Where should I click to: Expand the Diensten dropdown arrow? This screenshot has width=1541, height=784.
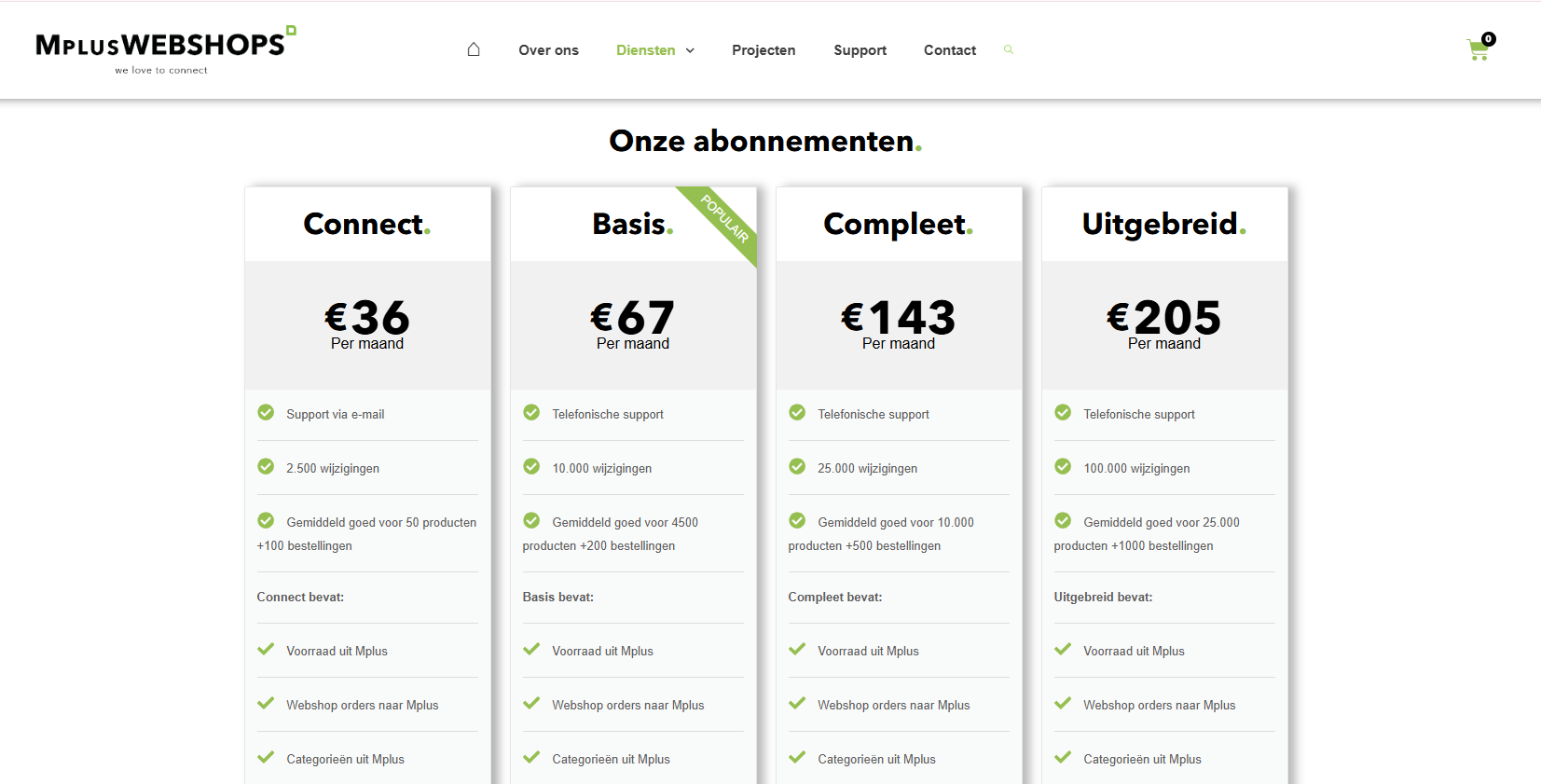click(690, 50)
